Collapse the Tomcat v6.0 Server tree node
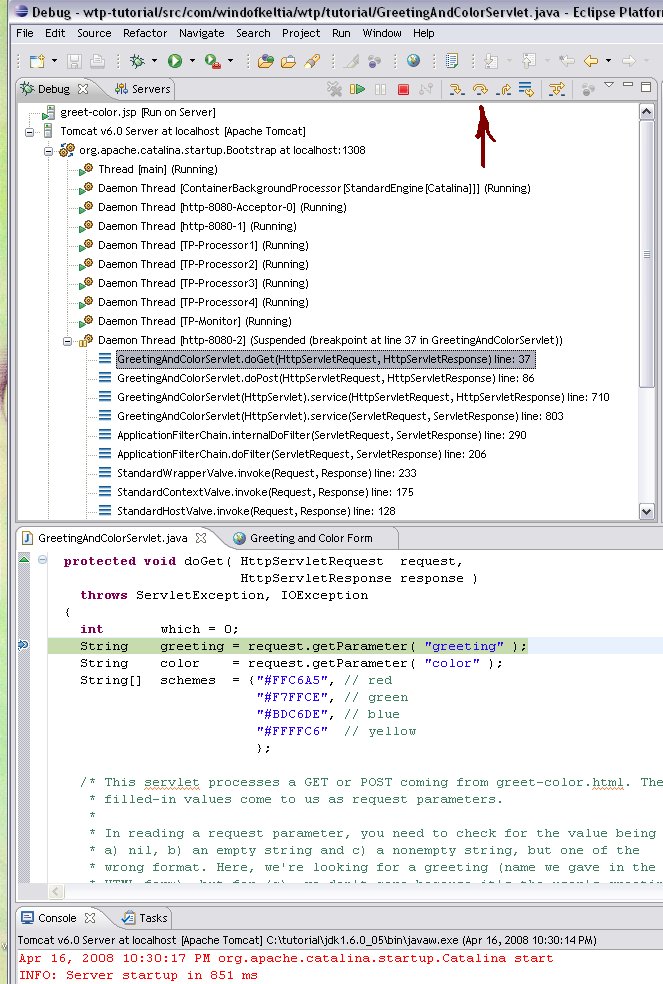 pos(30,132)
